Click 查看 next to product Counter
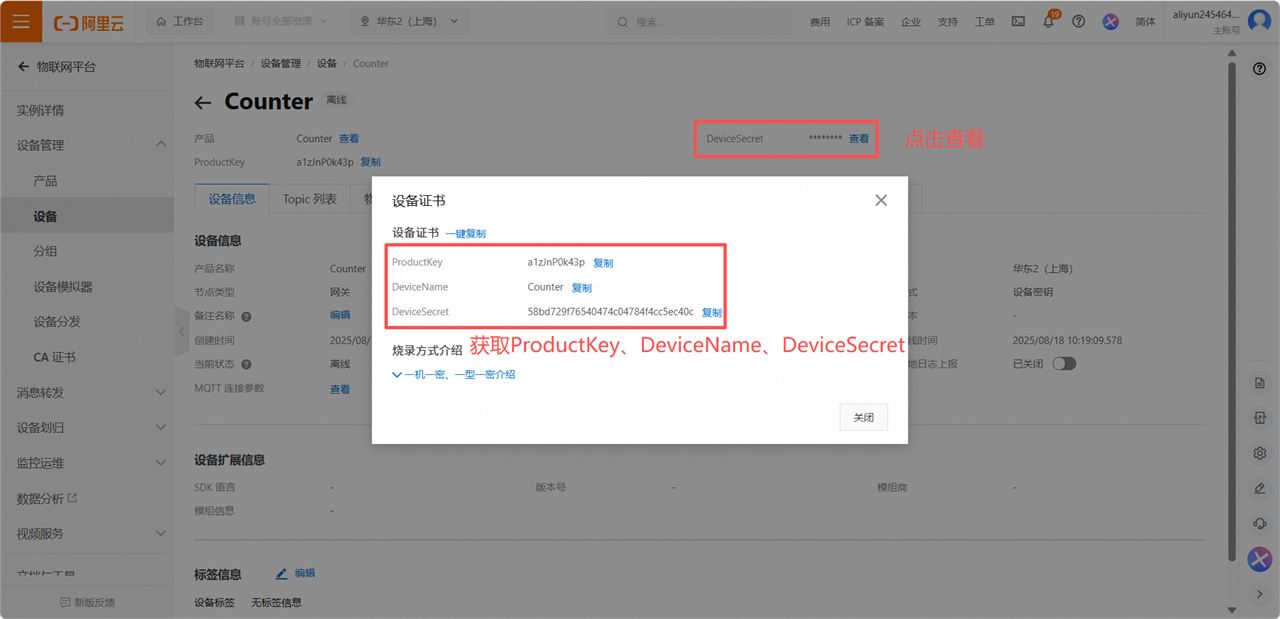This screenshot has width=1280, height=619. (x=349, y=139)
